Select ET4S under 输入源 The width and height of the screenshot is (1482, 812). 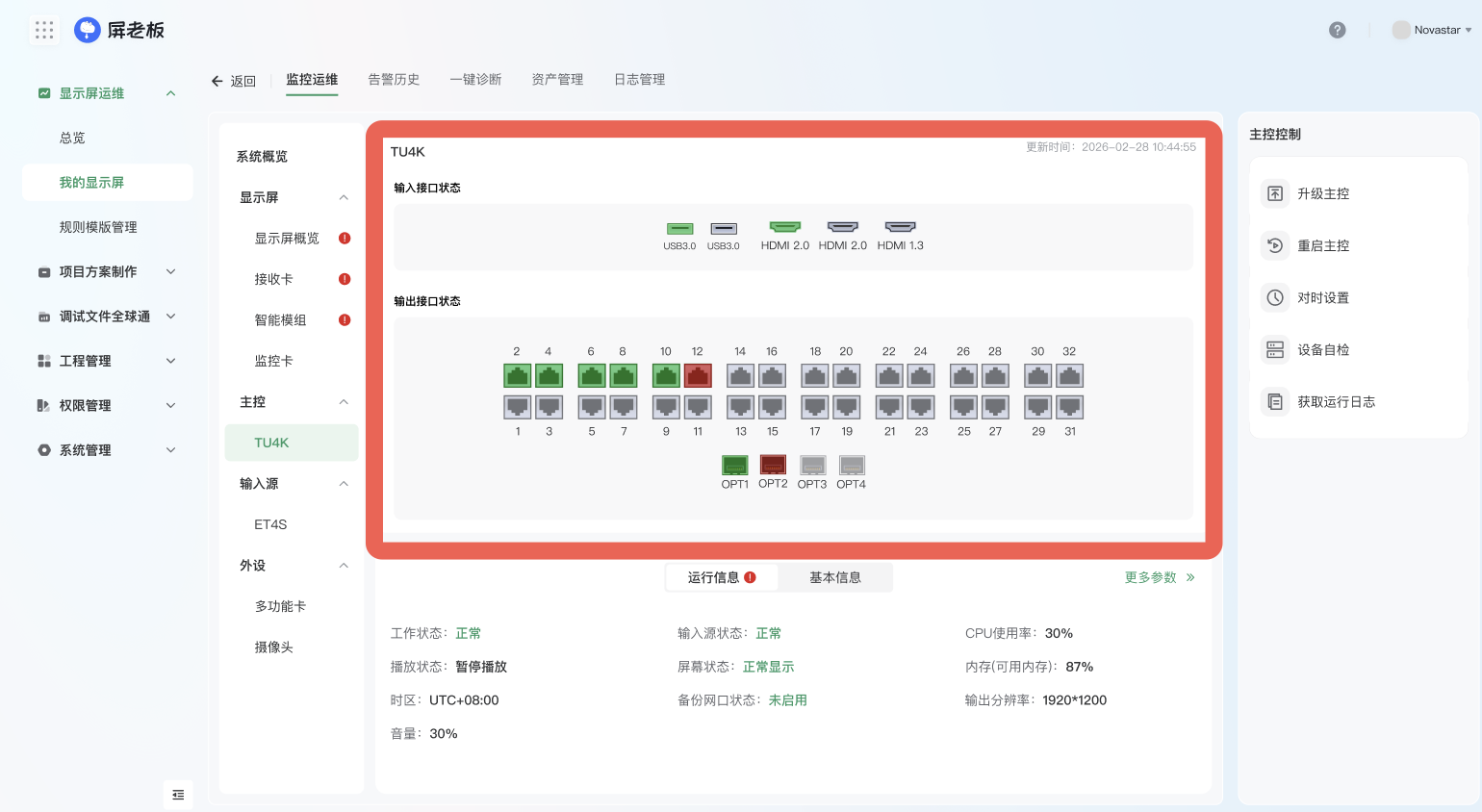[270, 524]
